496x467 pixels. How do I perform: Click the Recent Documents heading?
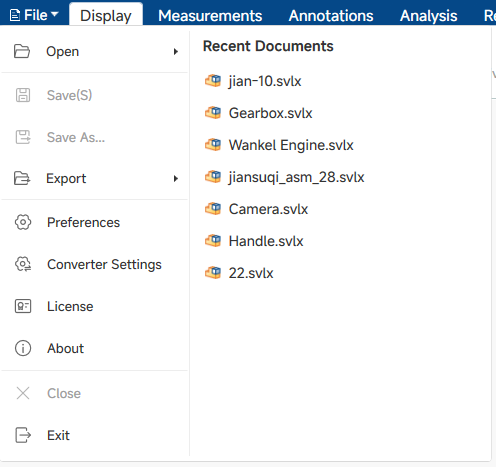(268, 46)
